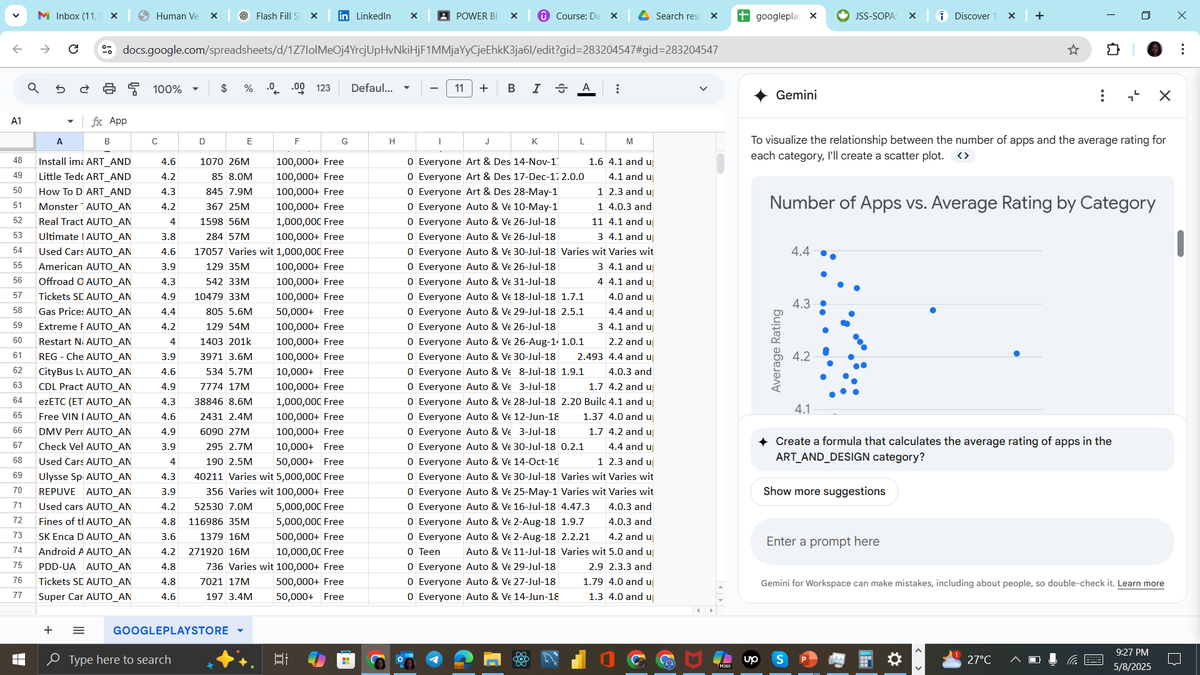Show the code for the scatter plot
This screenshot has height=675, width=1200.
tap(962, 156)
